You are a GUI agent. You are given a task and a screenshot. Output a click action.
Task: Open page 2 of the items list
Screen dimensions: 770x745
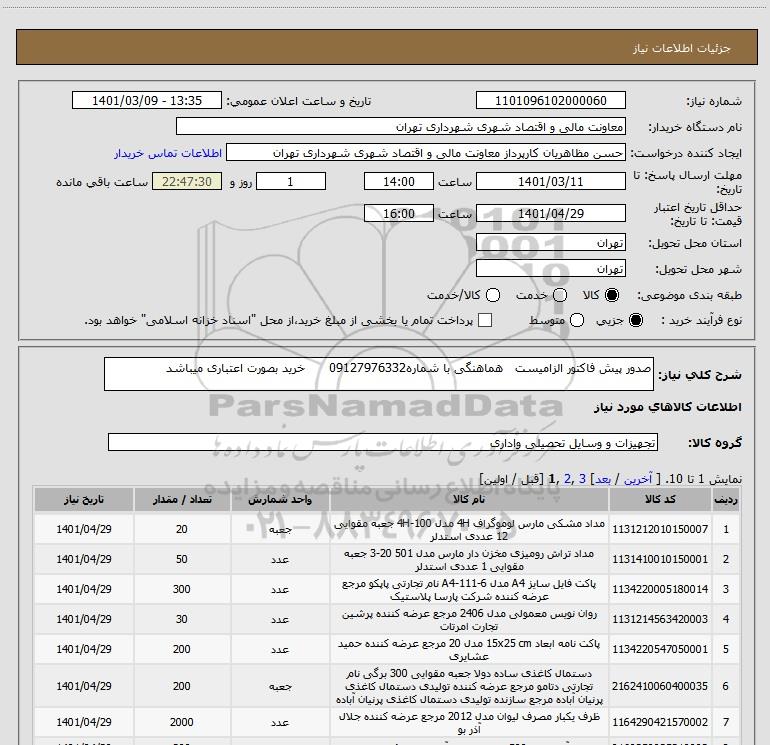[x=568, y=479]
